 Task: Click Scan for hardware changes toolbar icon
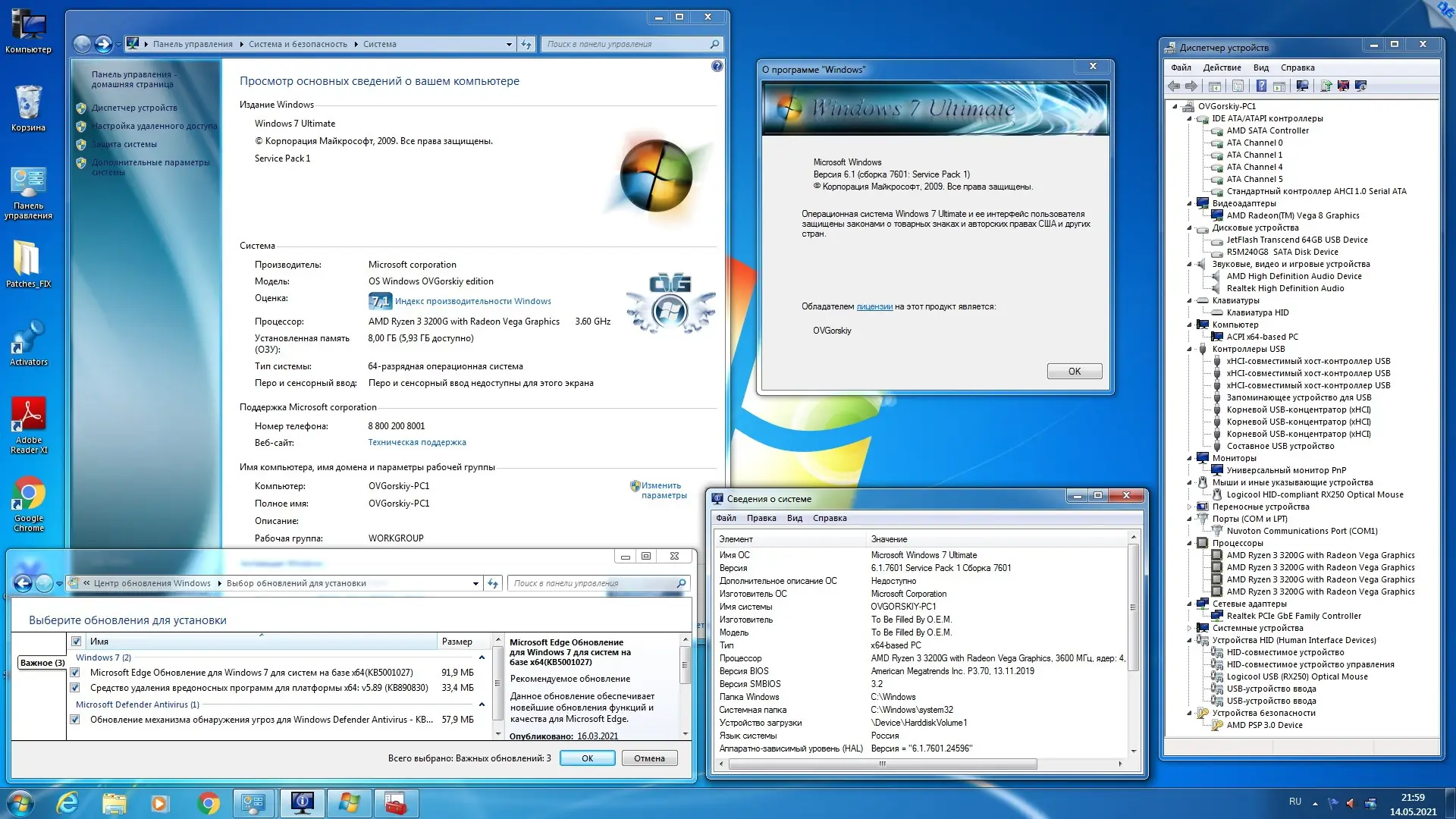coord(1302,86)
